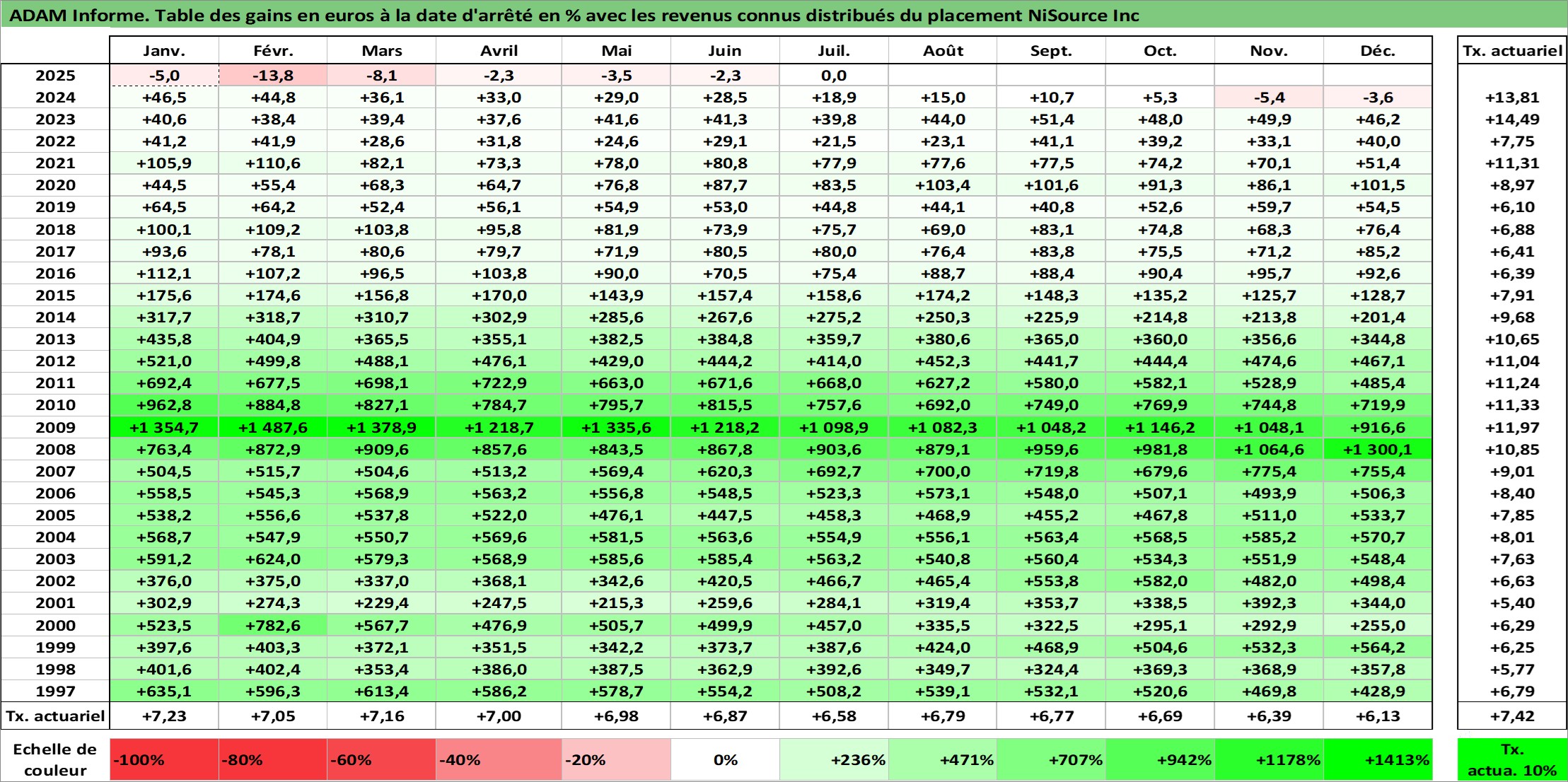Screen dimensions: 1568x782
Task: Click the +564,2 cell in 1999 row
Action: point(1378,648)
